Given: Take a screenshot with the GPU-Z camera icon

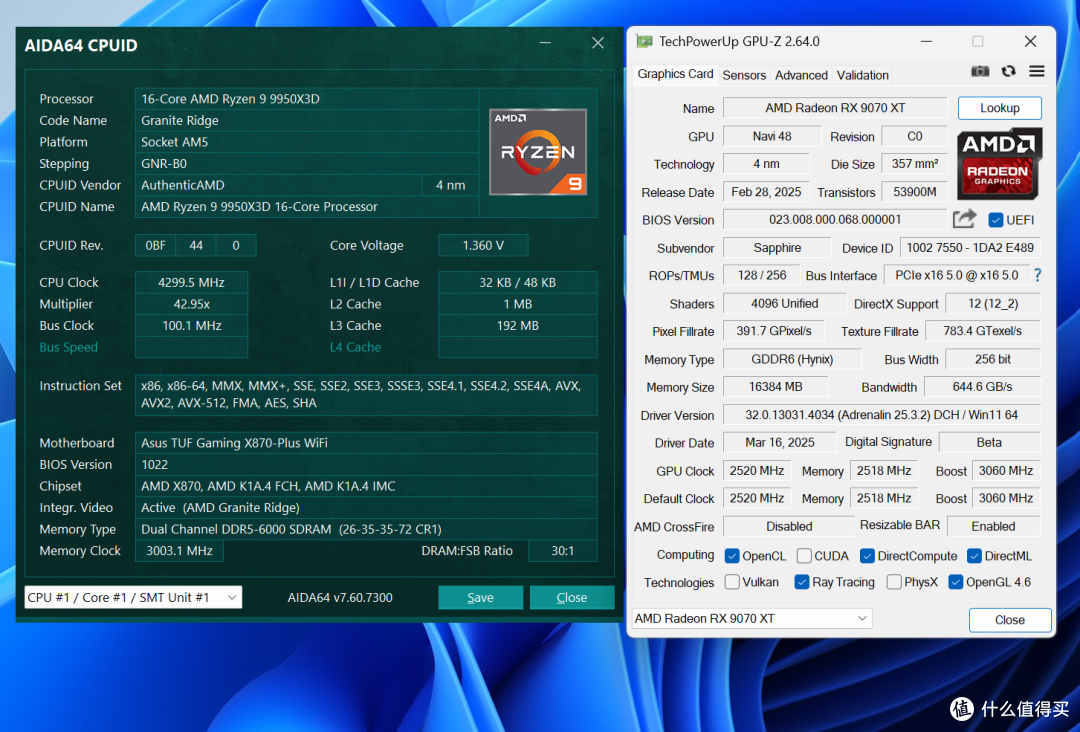Looking at the screenshot, I should (980, 72).
